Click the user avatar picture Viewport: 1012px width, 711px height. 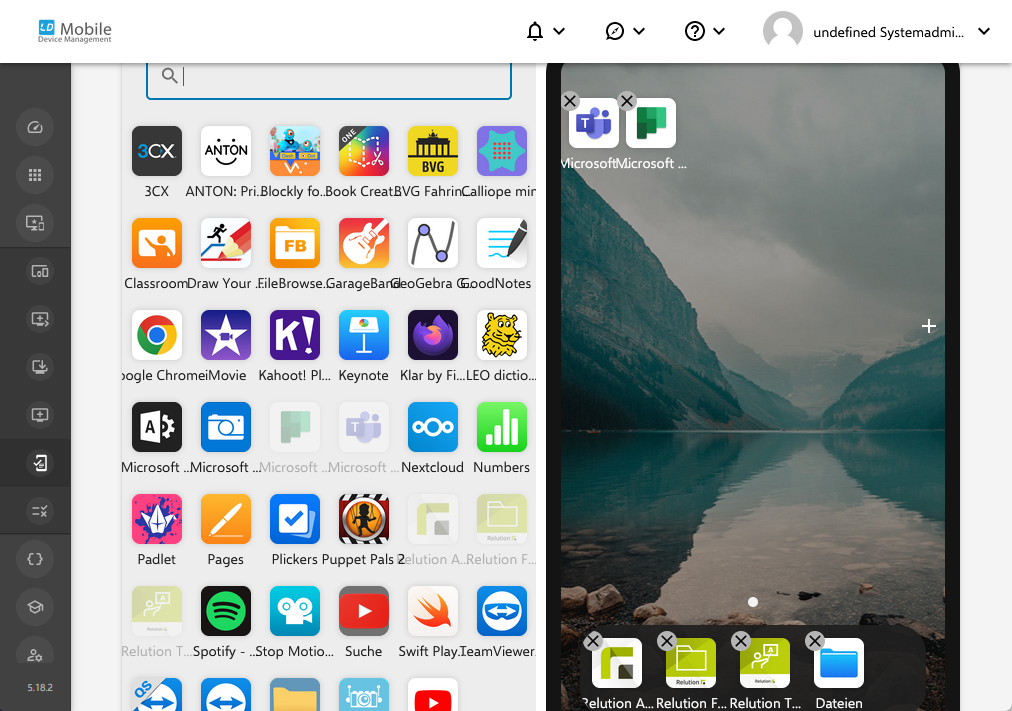[782, 30]
